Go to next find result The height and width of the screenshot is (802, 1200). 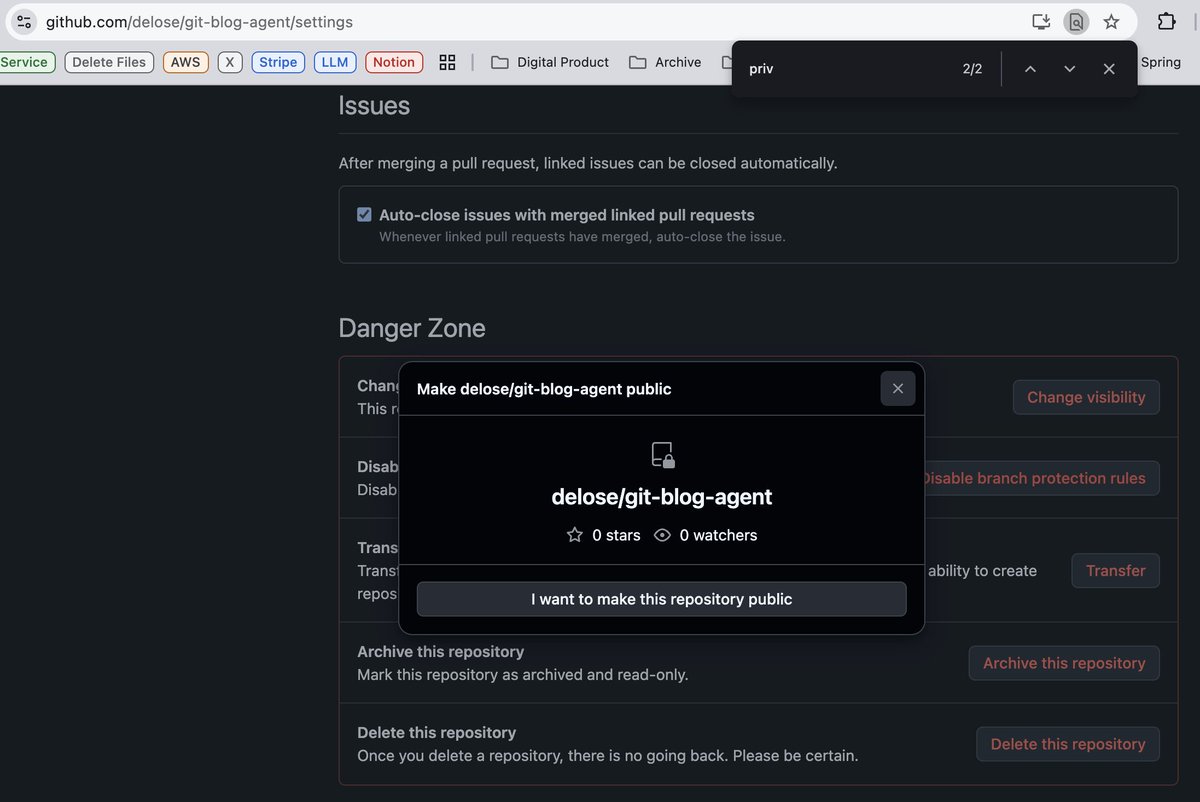[x=1069, y=69]
